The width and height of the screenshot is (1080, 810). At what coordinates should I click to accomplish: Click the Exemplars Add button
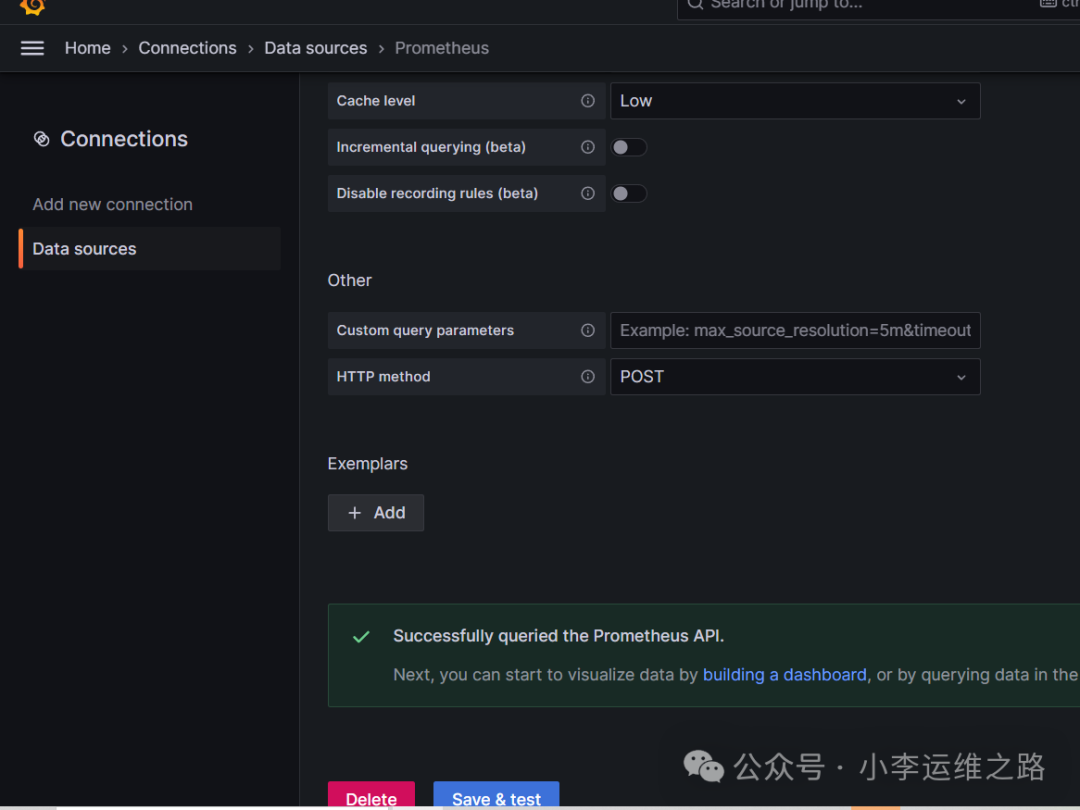point(375,512)
